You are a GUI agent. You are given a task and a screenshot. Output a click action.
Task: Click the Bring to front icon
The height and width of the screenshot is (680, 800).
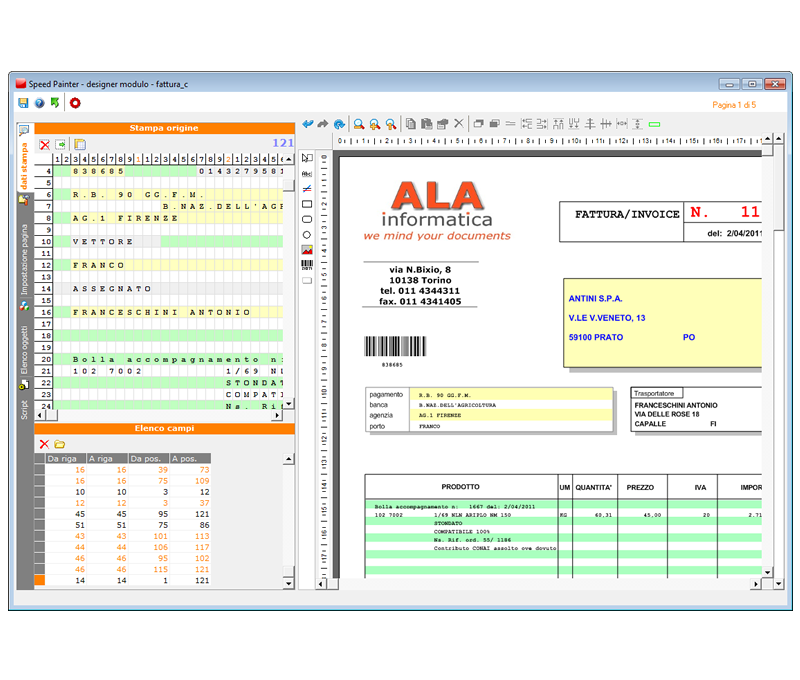(478, 123)
